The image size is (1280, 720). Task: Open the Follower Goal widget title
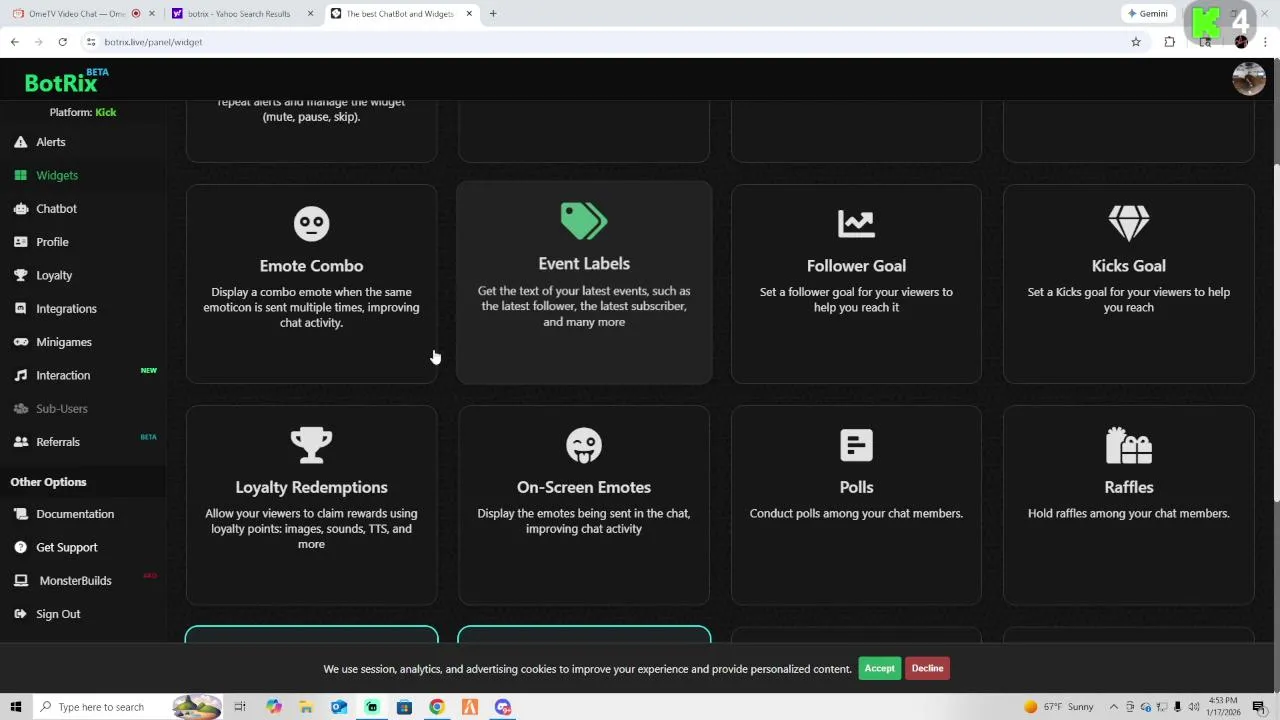click(x=856, y=266)
